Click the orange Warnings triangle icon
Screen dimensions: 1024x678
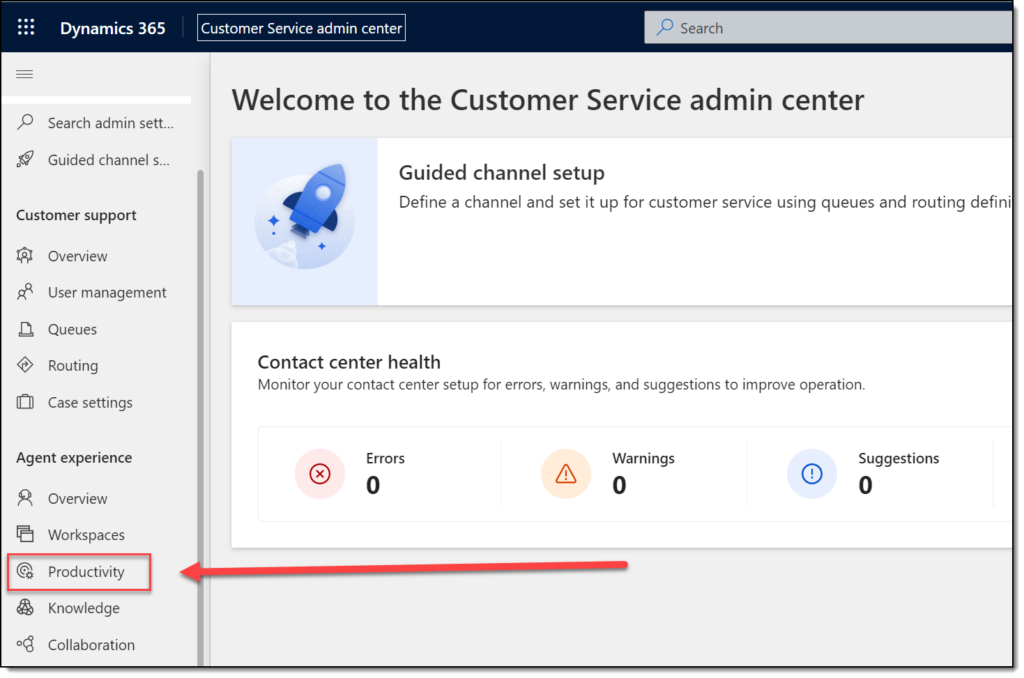[566, 474]
